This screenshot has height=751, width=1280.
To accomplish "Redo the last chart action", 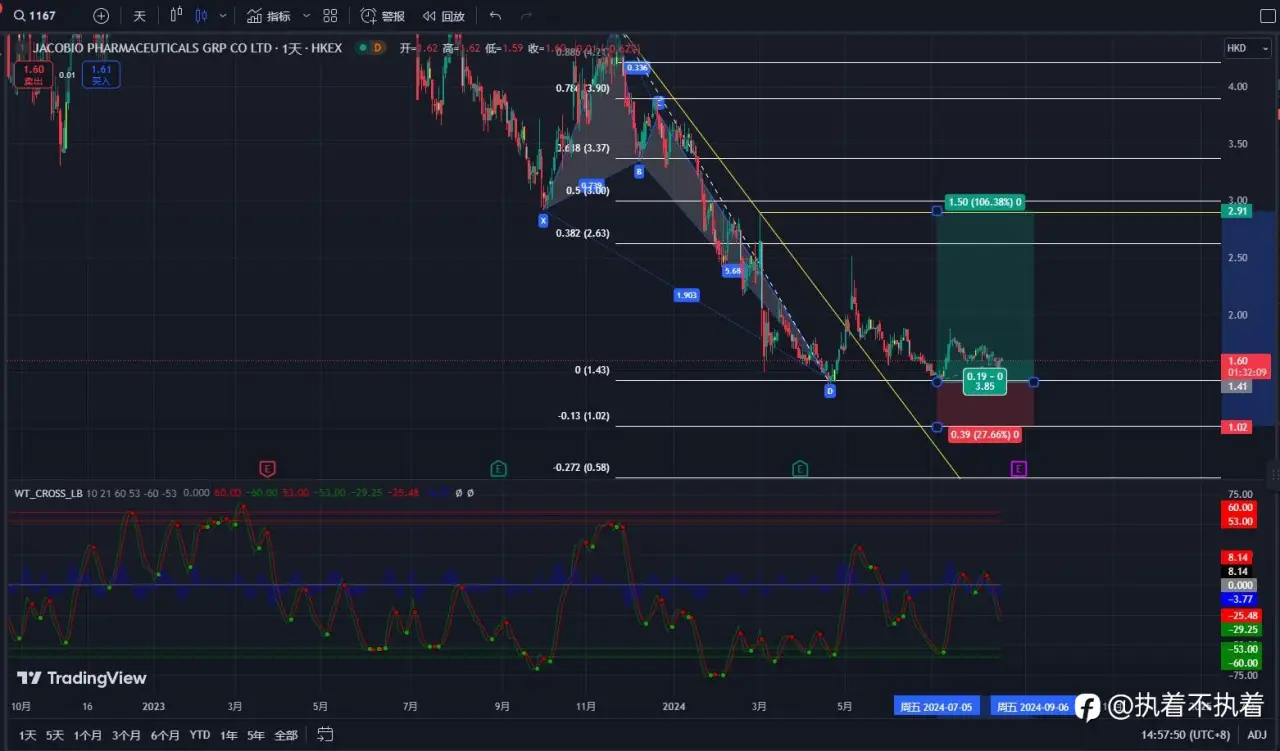I will pyautogui.click(x=526, y=16).
